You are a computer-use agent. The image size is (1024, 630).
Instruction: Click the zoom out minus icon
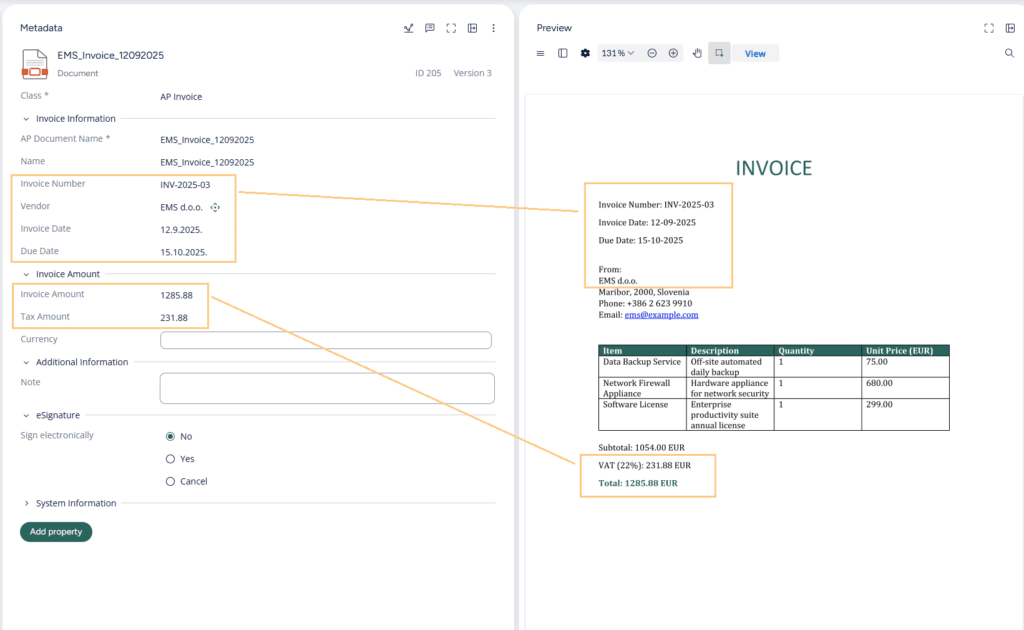click(652, 54)
